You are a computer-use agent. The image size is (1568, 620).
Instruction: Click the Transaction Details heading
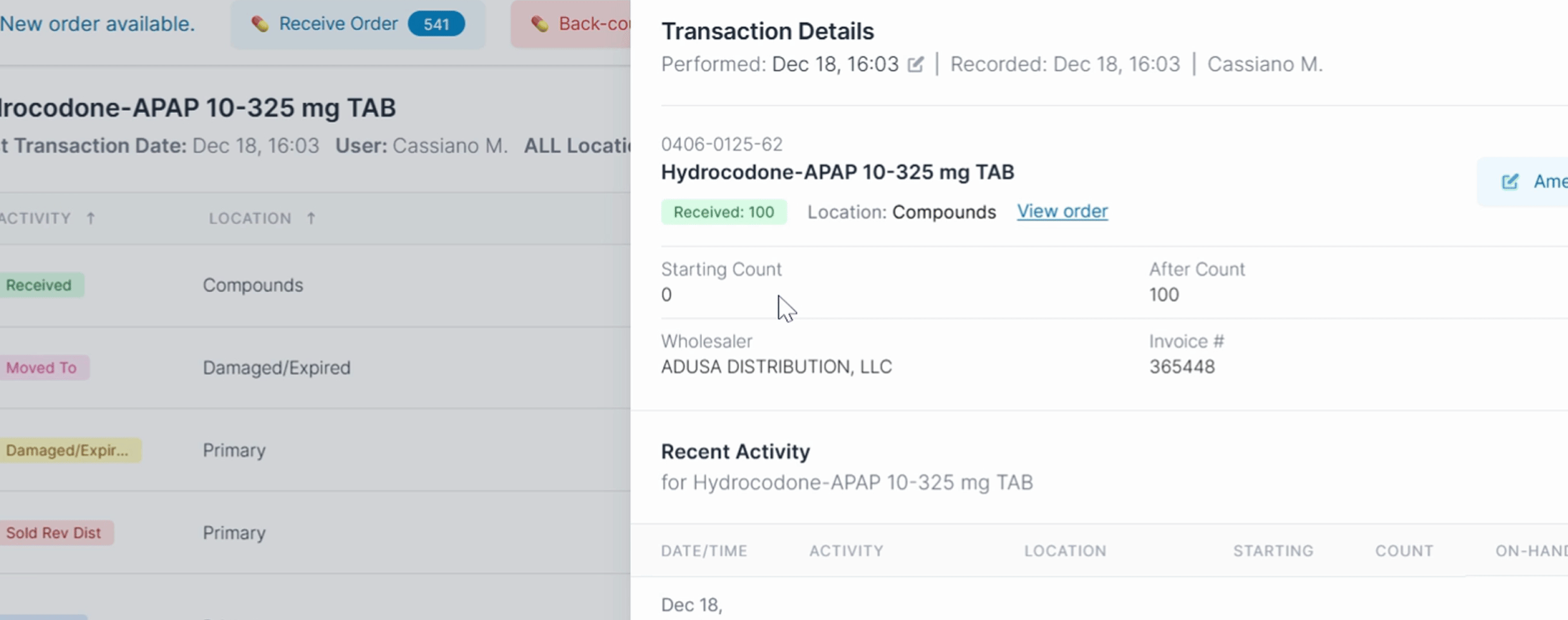(x=767, y=31)
